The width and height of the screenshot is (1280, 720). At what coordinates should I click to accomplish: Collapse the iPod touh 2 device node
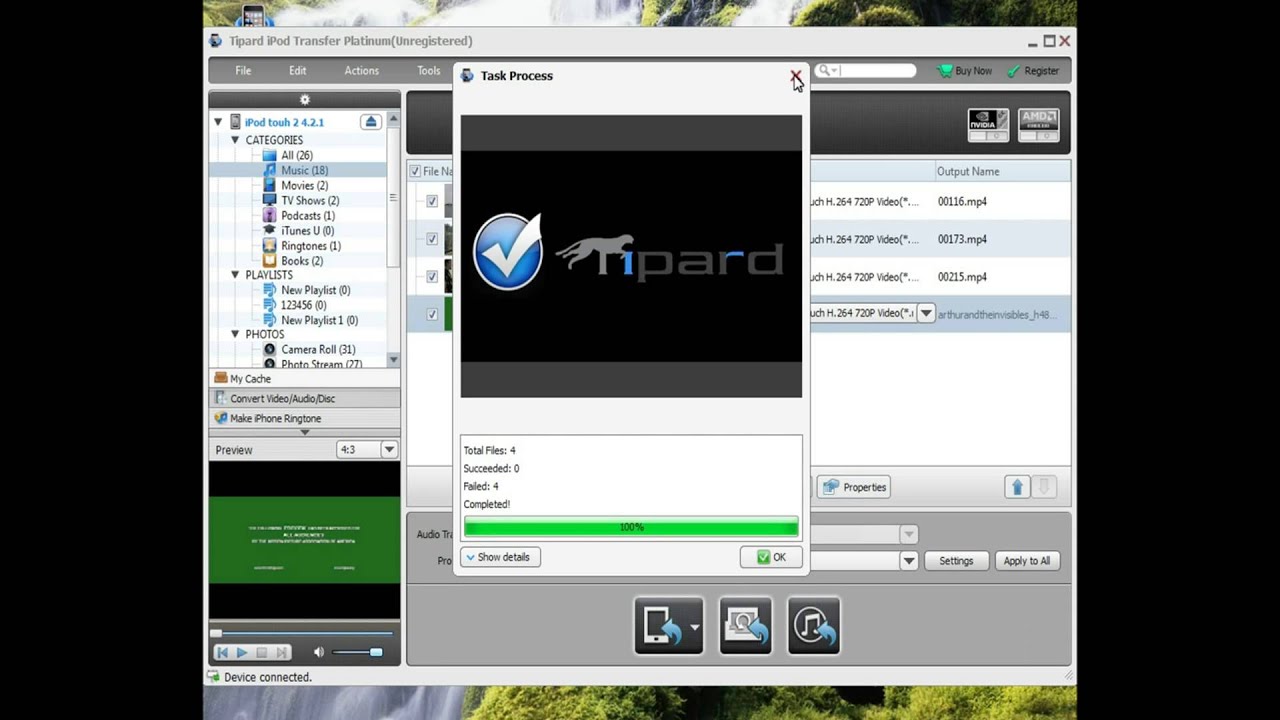218,122
